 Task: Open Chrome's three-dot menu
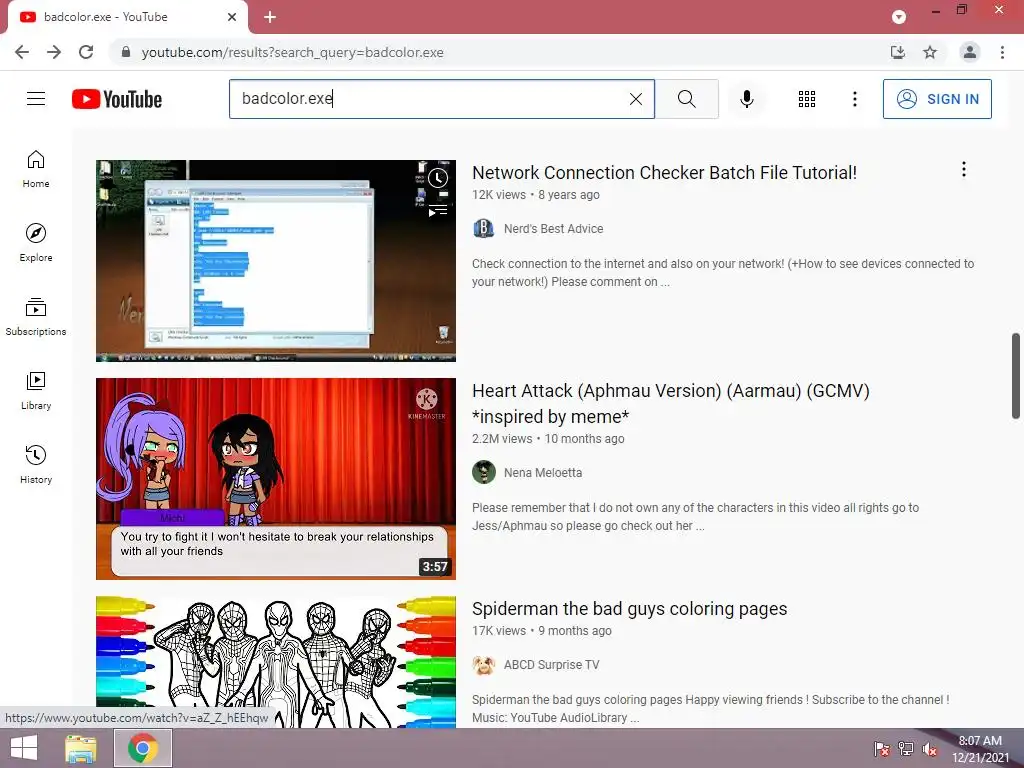click(x=1002, y=52)
